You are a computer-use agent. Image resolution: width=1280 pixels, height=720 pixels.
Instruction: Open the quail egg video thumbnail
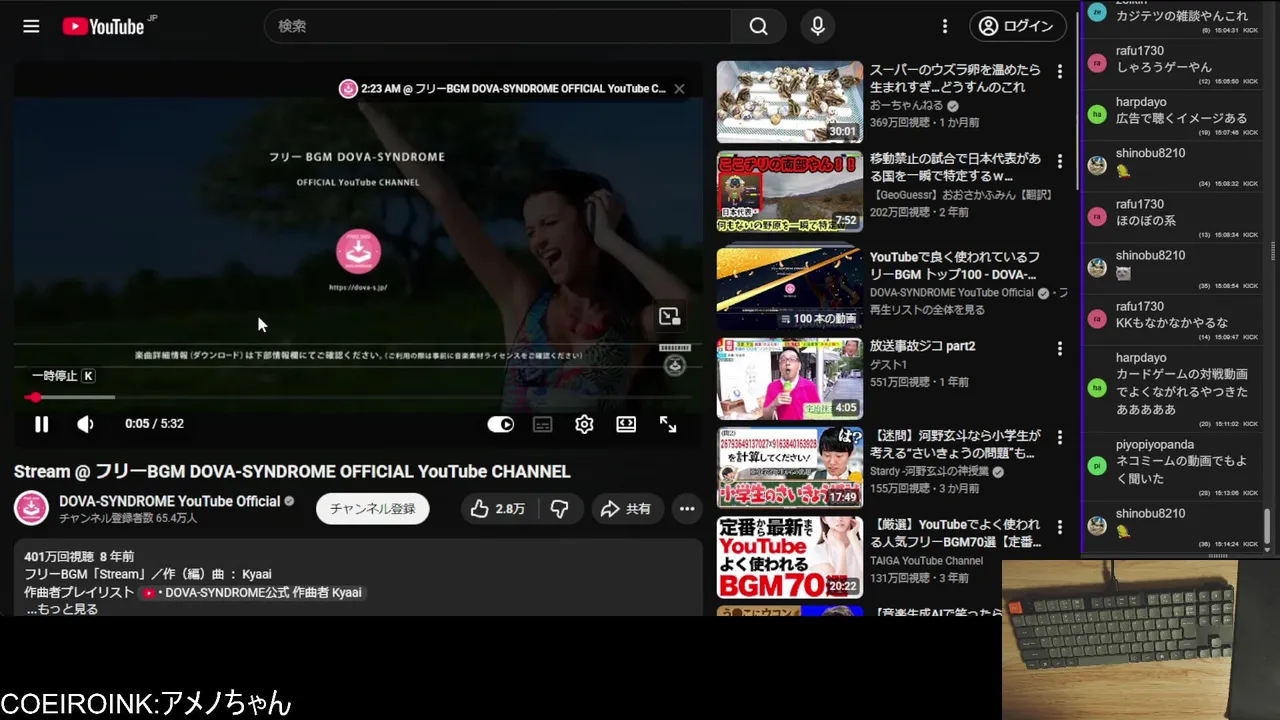coord(789,102)
